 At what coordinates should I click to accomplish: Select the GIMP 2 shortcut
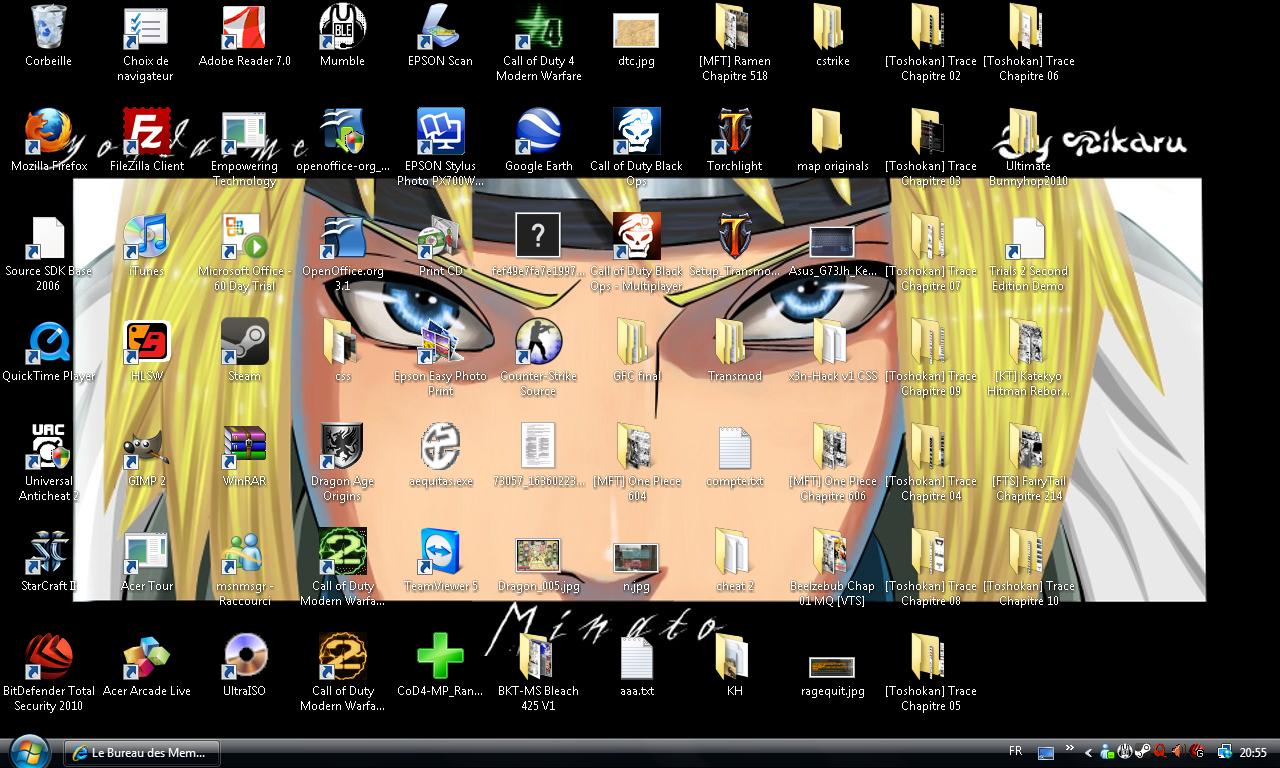coord(146,447)
